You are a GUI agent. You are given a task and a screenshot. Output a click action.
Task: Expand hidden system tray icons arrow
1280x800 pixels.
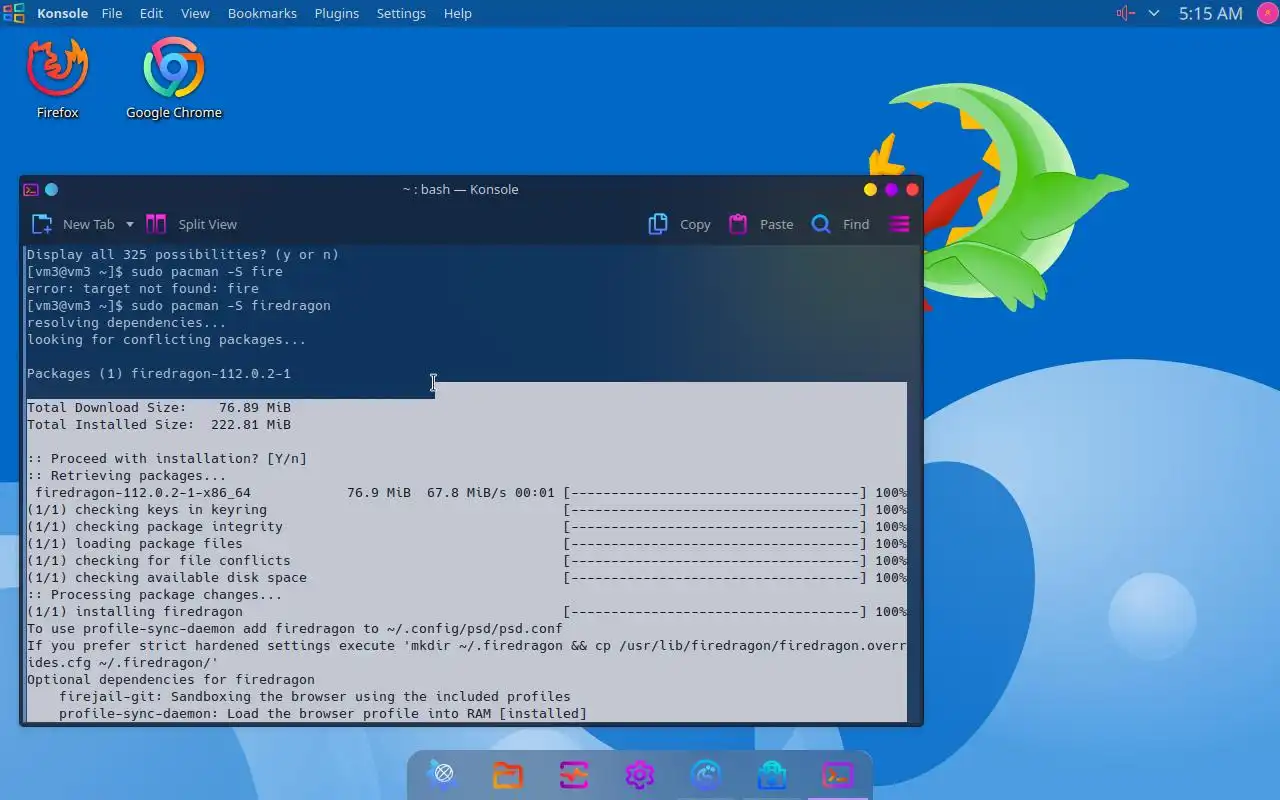(x=1154, y=13)
